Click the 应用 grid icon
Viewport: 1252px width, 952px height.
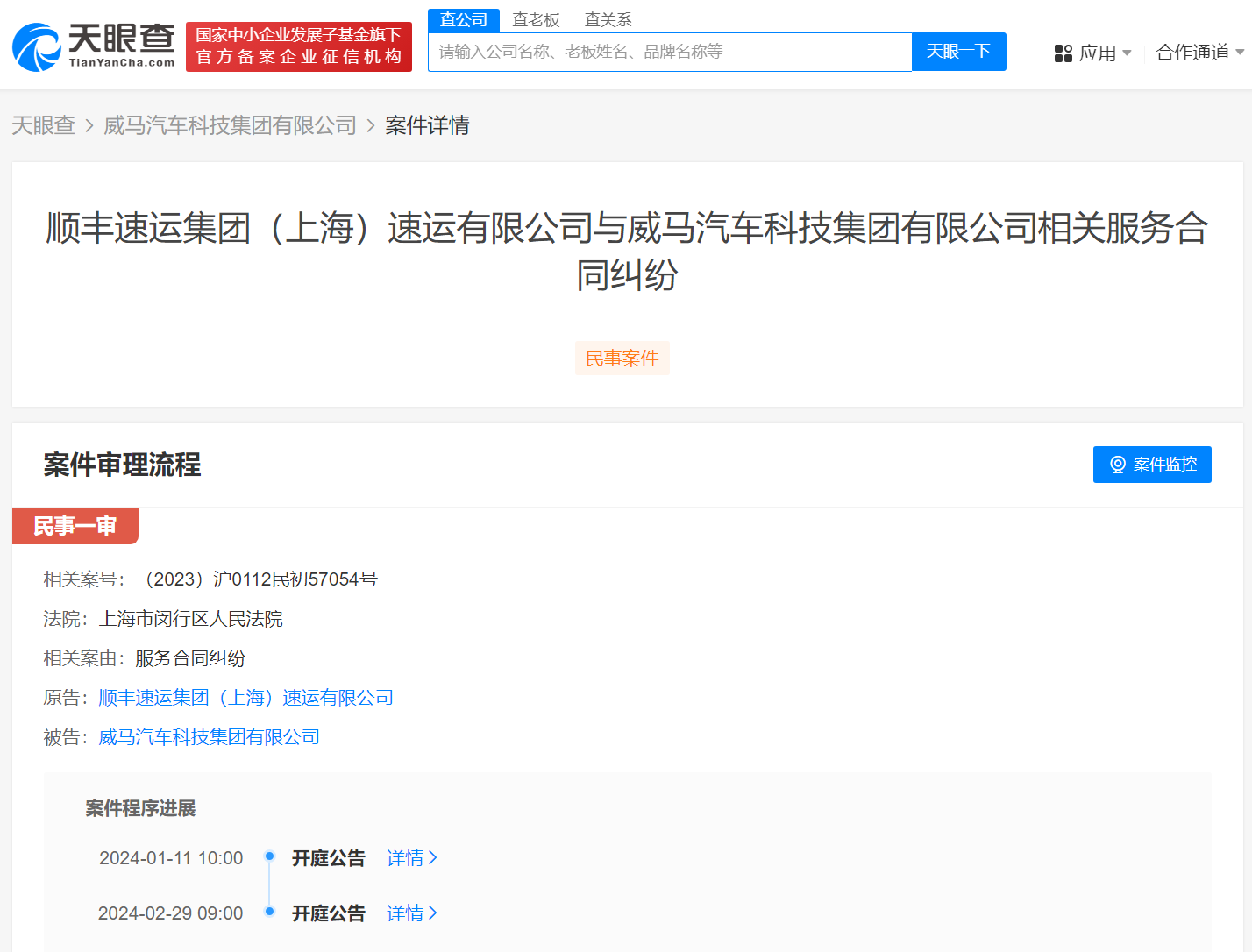point(1063,53)
